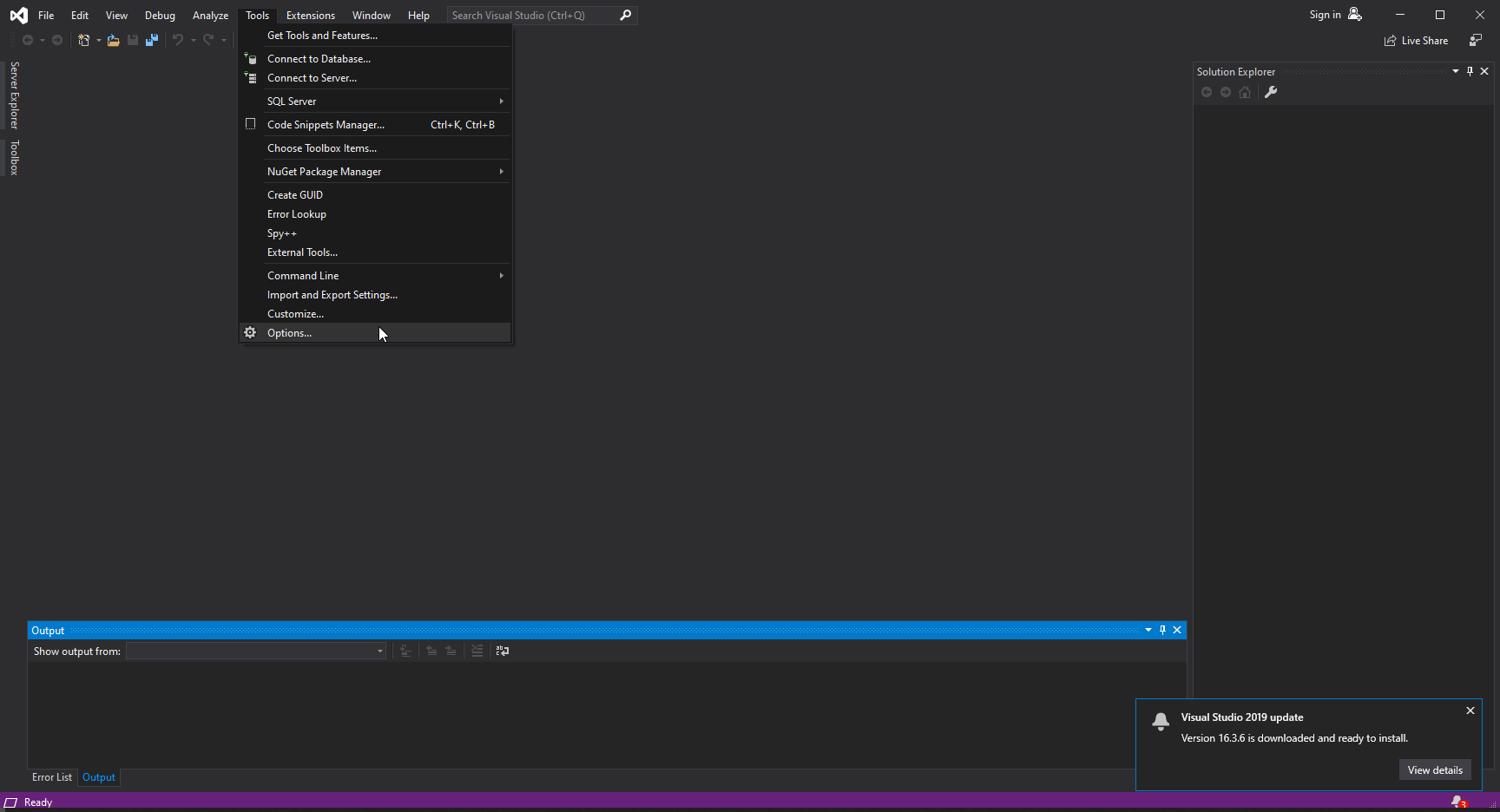1500x812 pixels.
Task: Click Go to Previous Message icon
Action: (x=431, y=651)
